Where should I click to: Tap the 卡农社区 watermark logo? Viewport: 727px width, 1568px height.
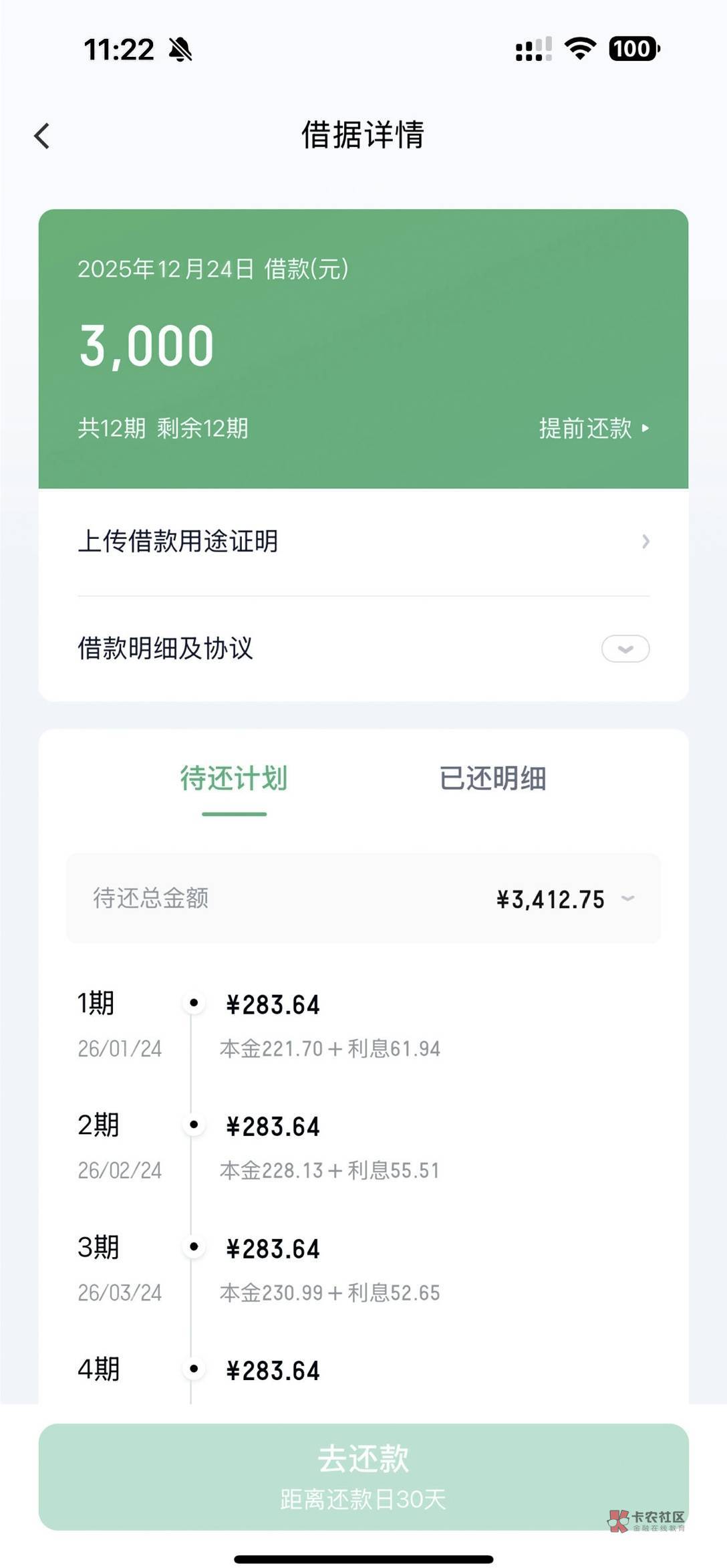pyautogui.click(x=646, y=1521)
